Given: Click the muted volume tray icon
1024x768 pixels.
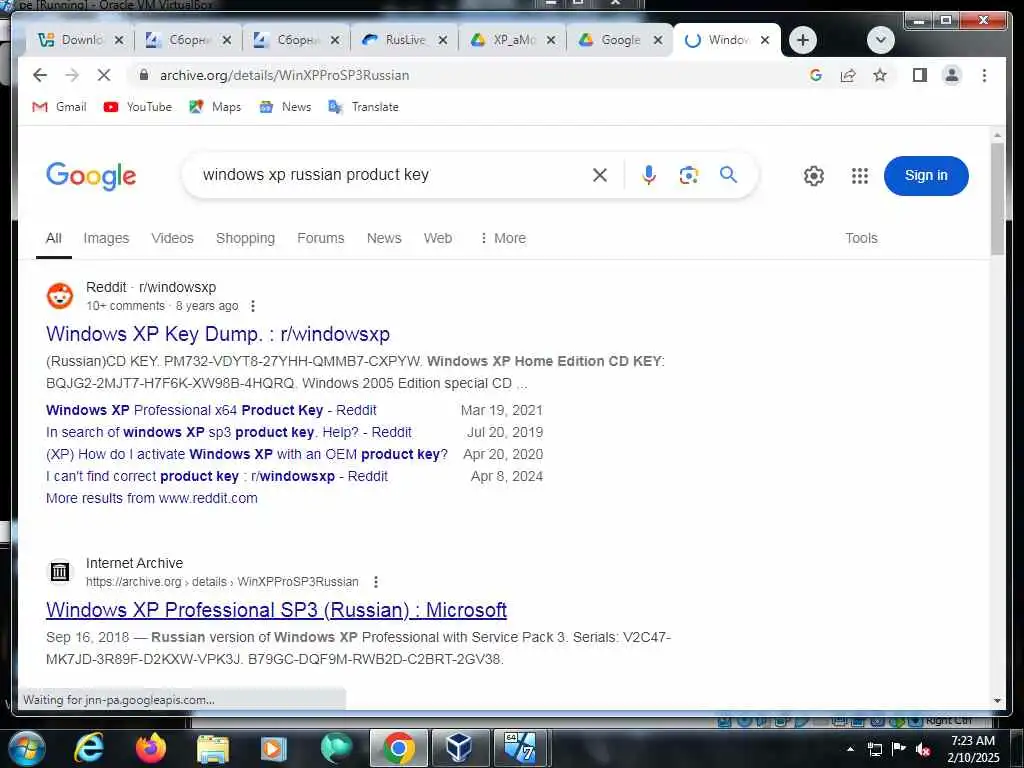Looking at the screenshot, I should pyautogui.click(x=923, y=750).
